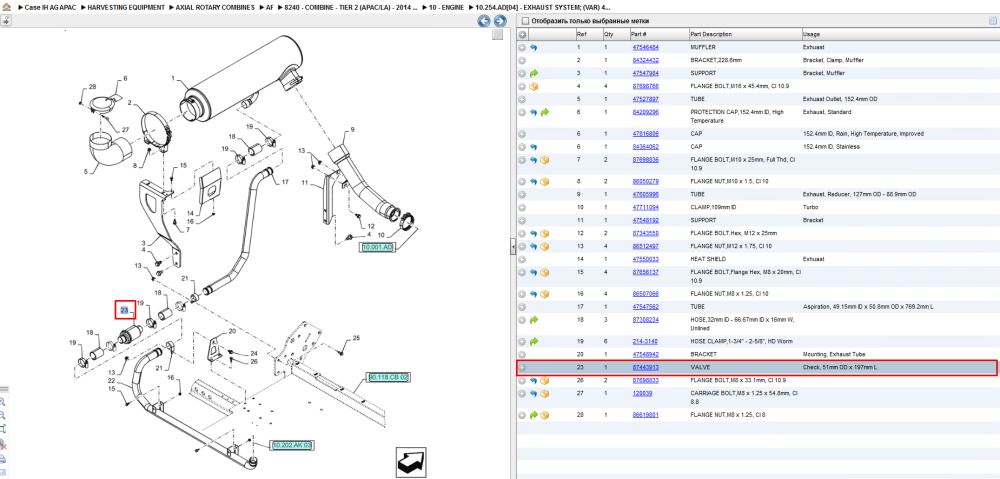Open the 10.118.CB 02 diagram reference label
This screenshot has height=479, width=1000.
[x=389, y=378]
